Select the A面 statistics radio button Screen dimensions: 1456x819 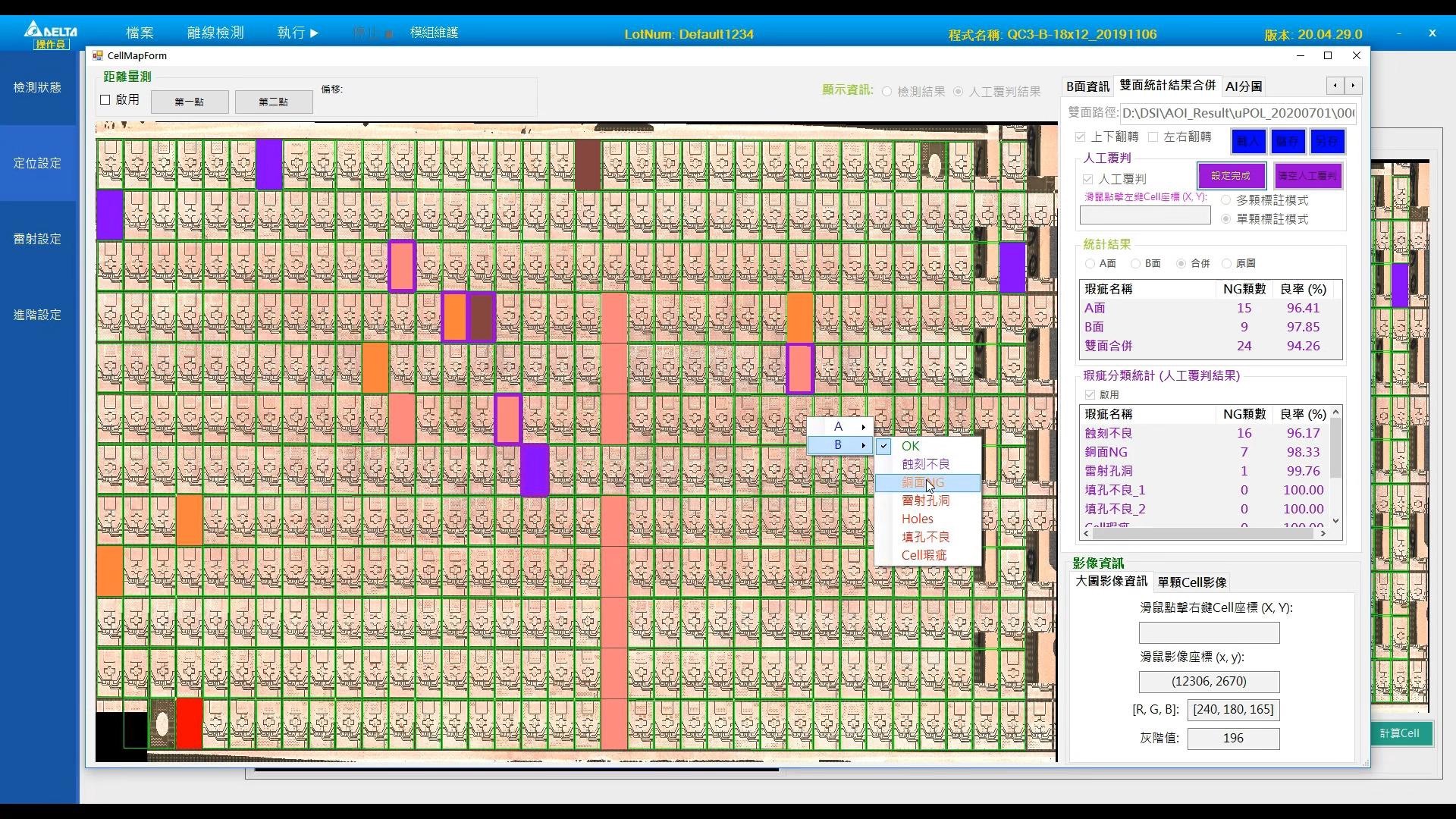(x=1090, y=263)
